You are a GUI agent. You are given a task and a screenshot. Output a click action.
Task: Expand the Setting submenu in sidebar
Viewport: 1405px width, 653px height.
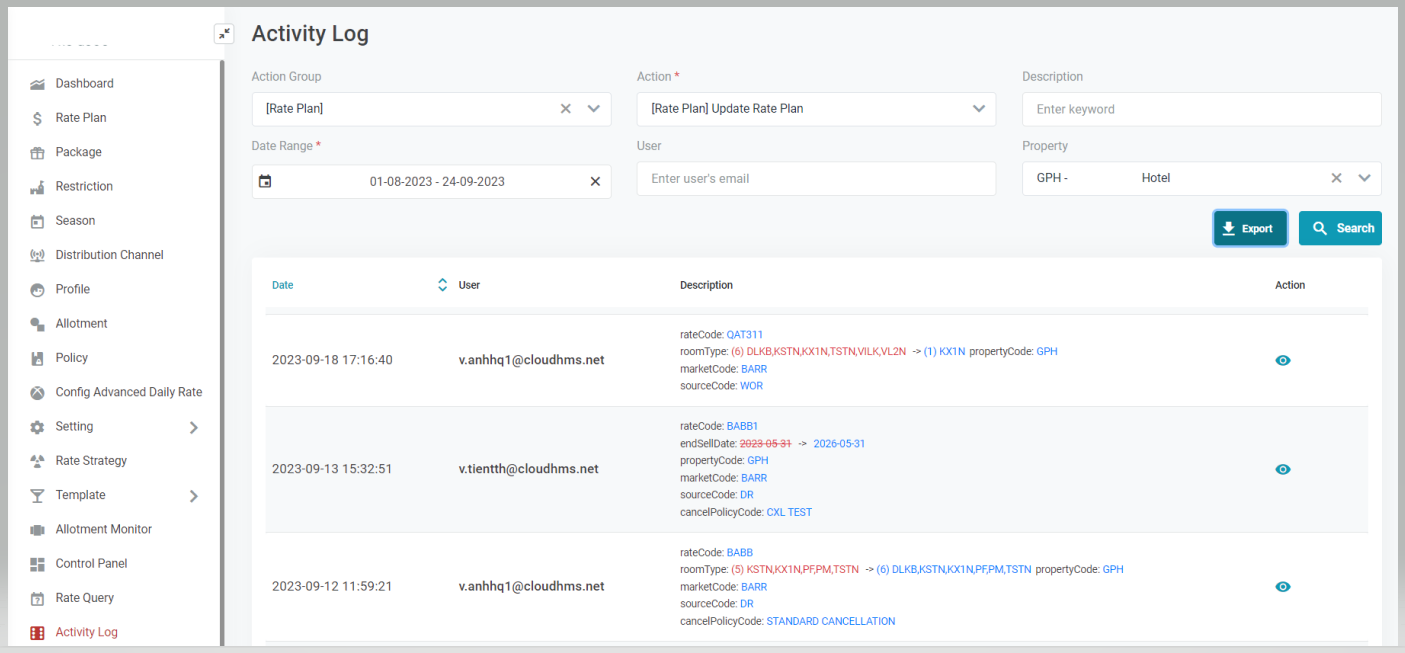pos(193,427)
